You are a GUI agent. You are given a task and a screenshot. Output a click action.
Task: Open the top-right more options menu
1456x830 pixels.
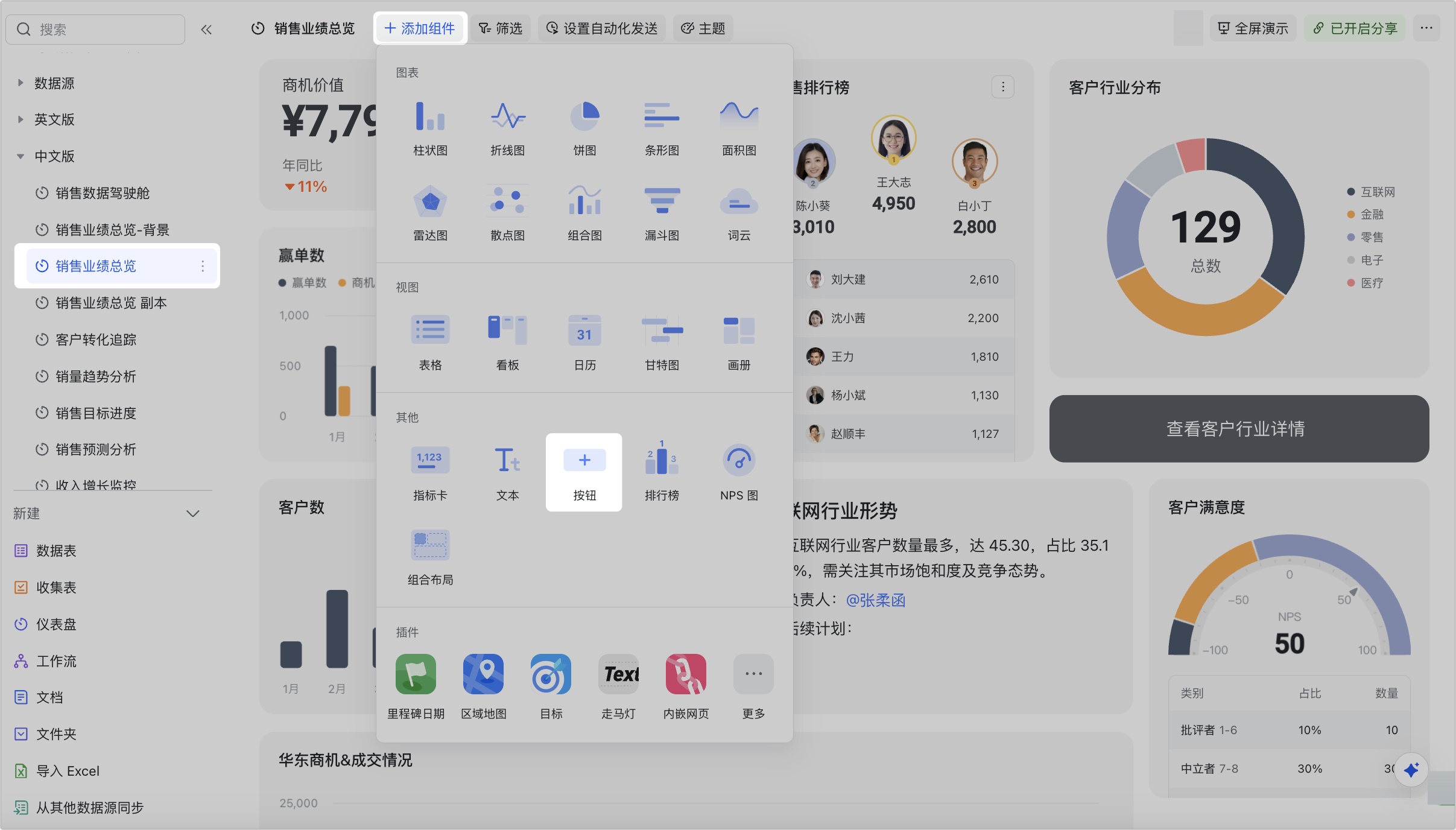1426,28
